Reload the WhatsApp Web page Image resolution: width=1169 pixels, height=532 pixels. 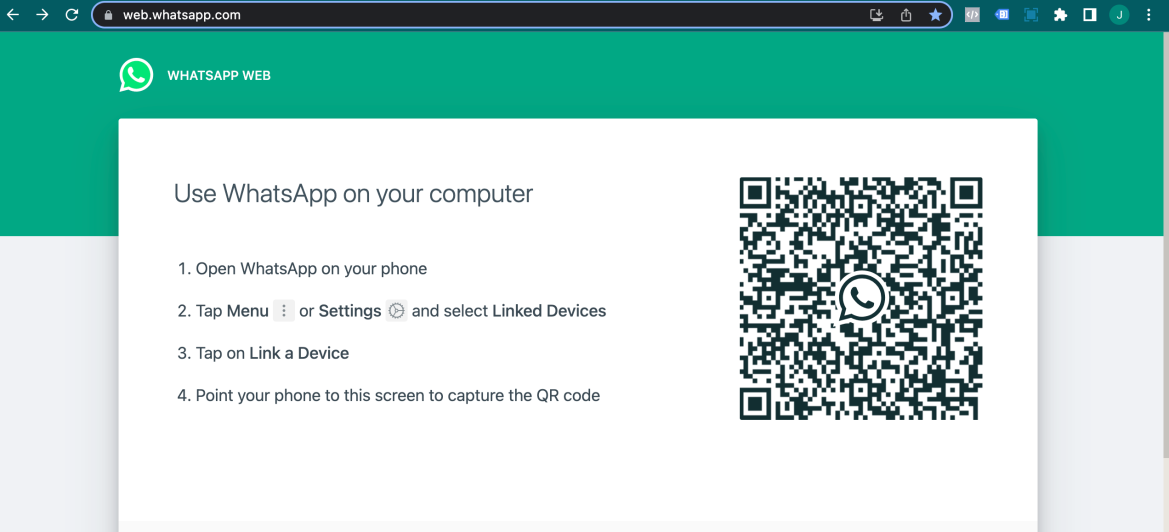pyautogui.click(x=72, y=15)
